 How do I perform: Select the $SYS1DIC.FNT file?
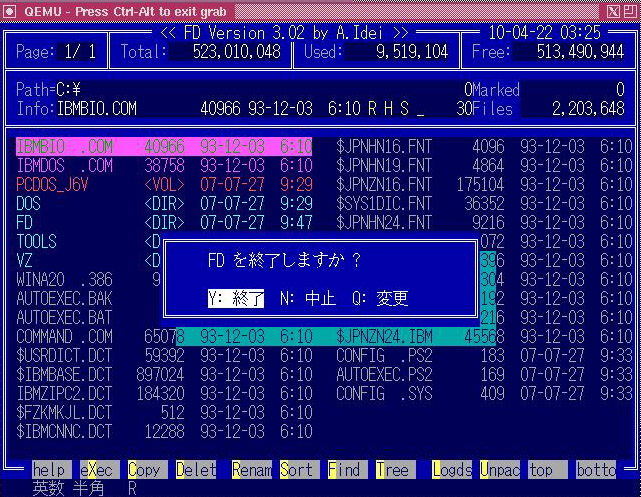[x=484, y=204]
